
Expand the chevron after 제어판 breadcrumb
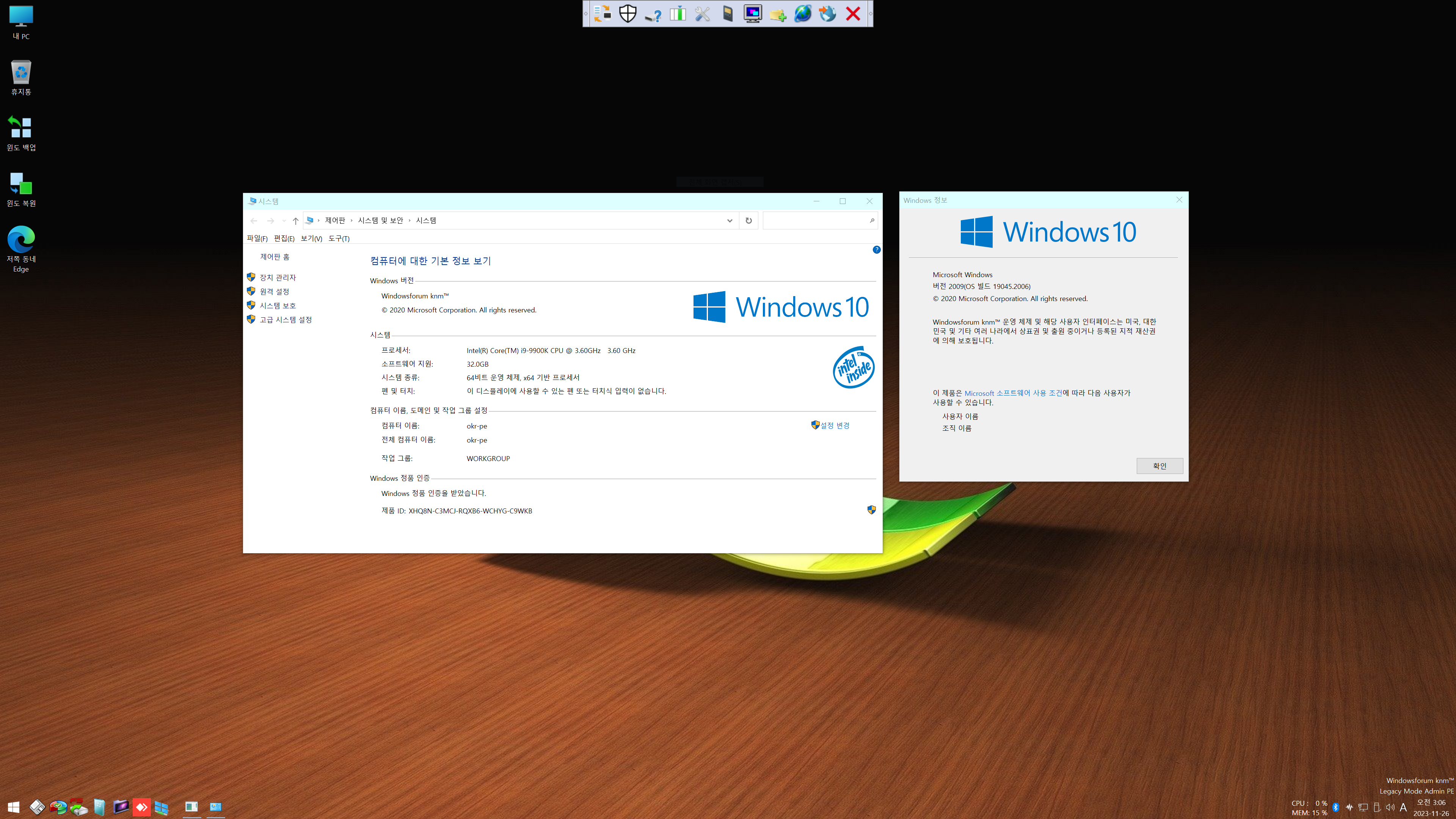coord(351,220)
